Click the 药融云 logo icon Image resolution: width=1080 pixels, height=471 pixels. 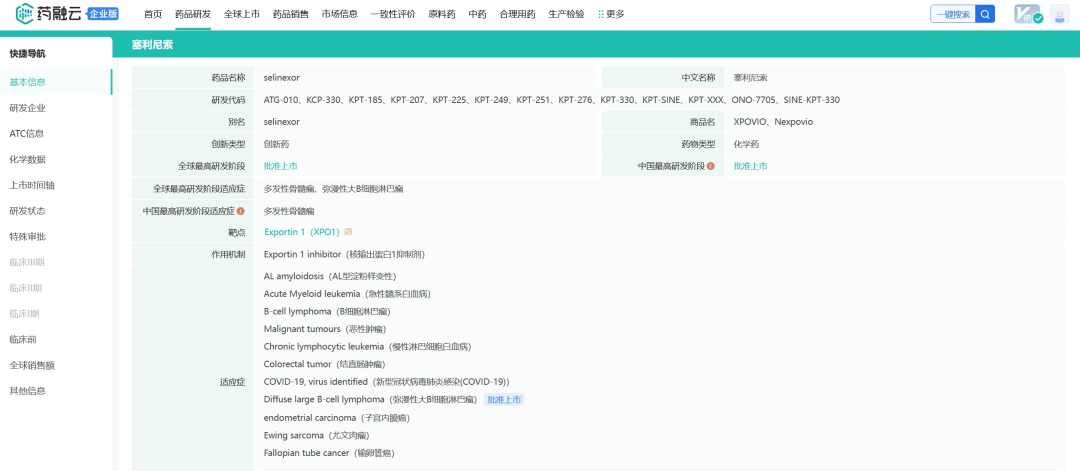pos(26,14)
